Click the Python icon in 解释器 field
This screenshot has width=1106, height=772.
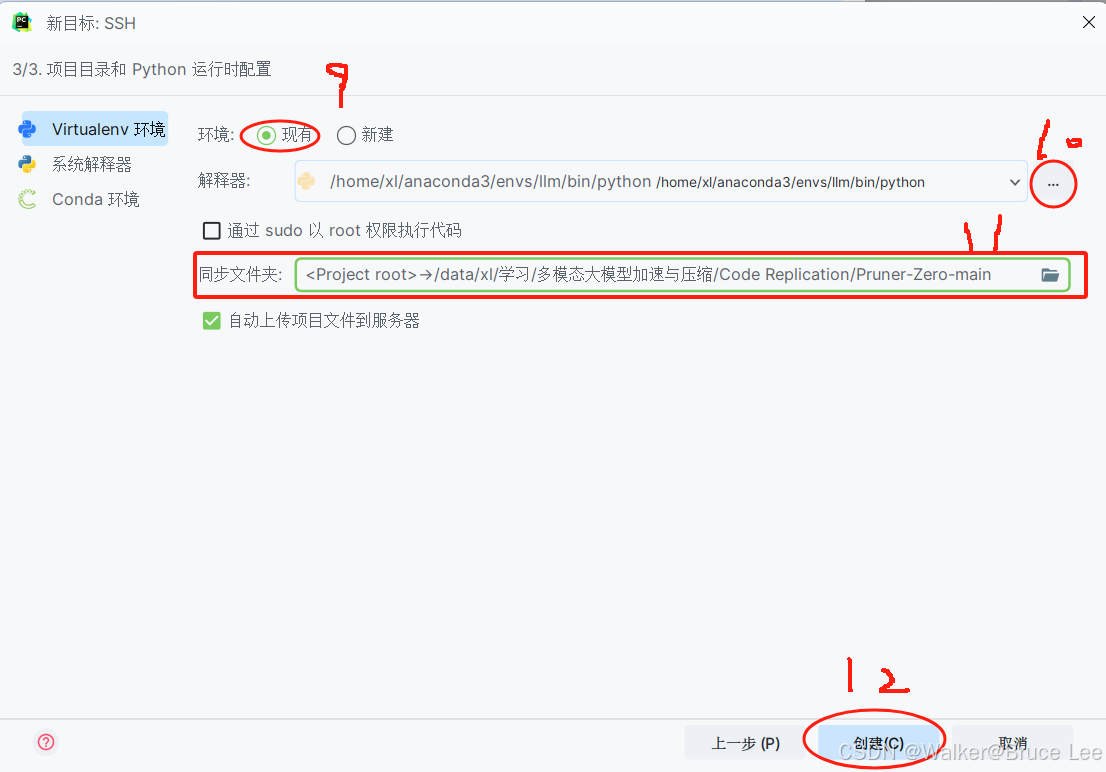click(307, 181)
